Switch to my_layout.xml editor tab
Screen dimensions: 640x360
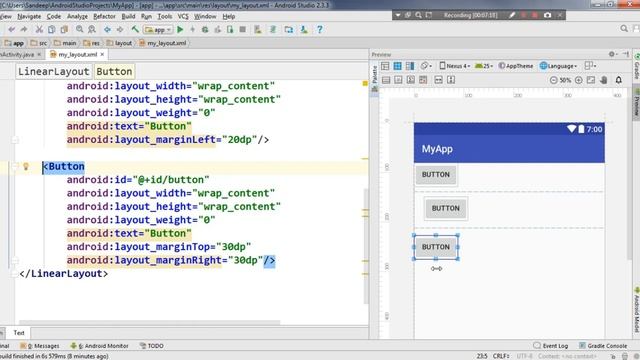click(x=78, y=54)
